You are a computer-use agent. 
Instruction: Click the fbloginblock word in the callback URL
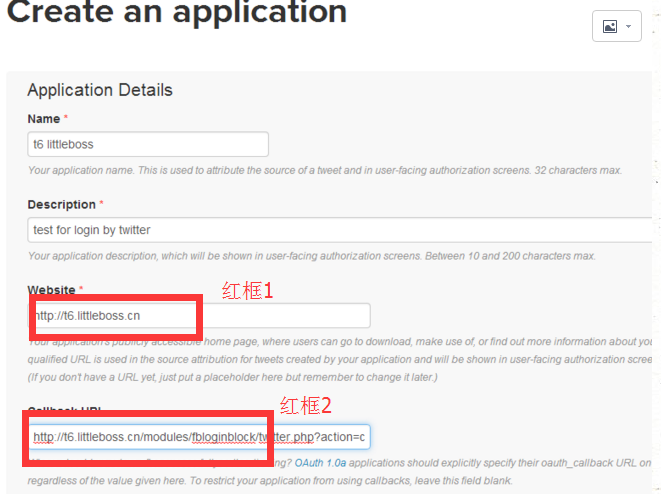(x=223, y=437)
